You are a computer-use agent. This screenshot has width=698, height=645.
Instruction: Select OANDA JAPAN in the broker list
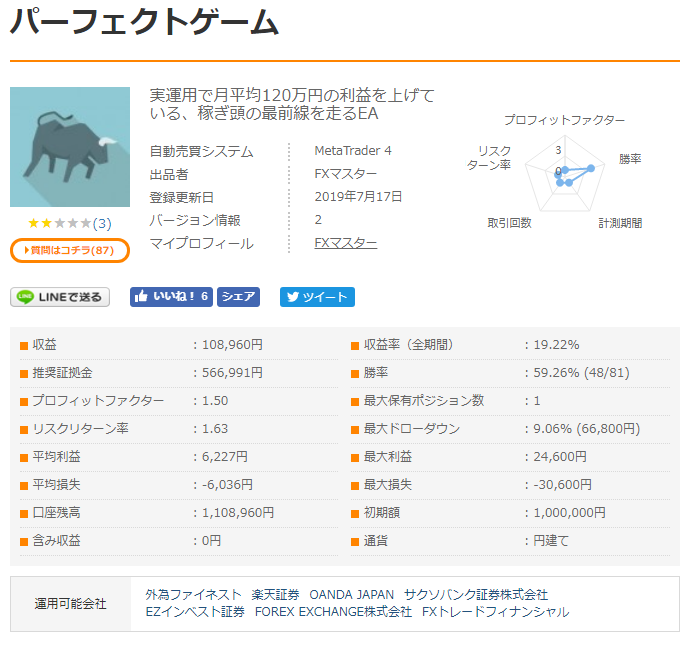(x=351, y=595)
